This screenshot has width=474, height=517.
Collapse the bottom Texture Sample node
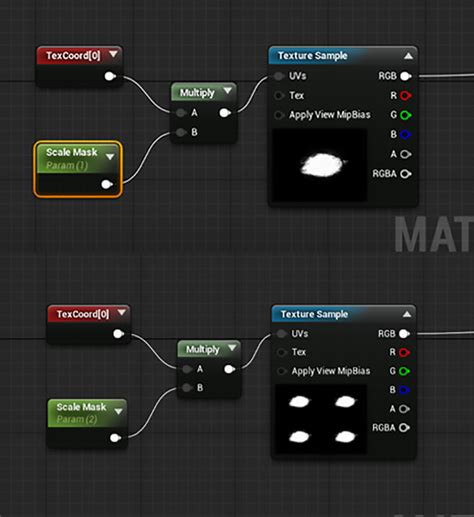coord(407,314)
